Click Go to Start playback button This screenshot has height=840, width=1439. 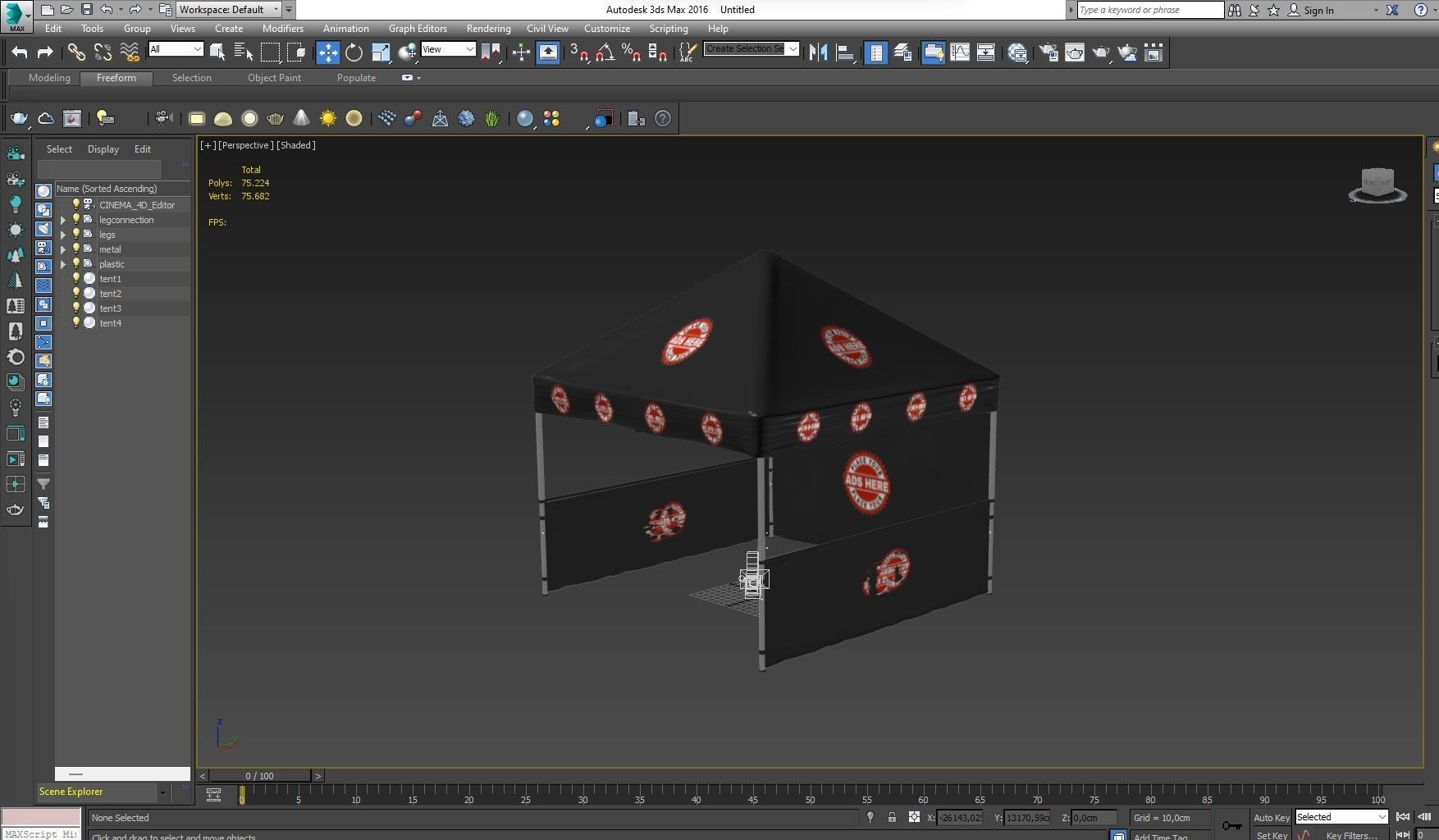1403,817
